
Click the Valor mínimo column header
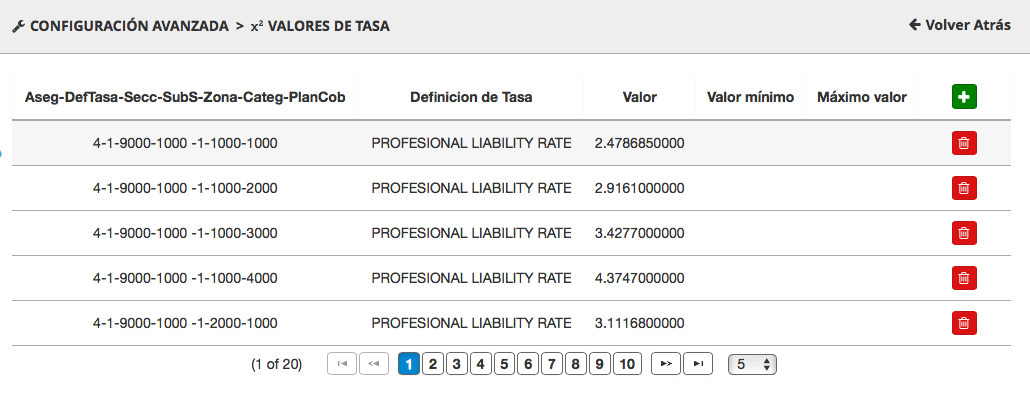750,97
